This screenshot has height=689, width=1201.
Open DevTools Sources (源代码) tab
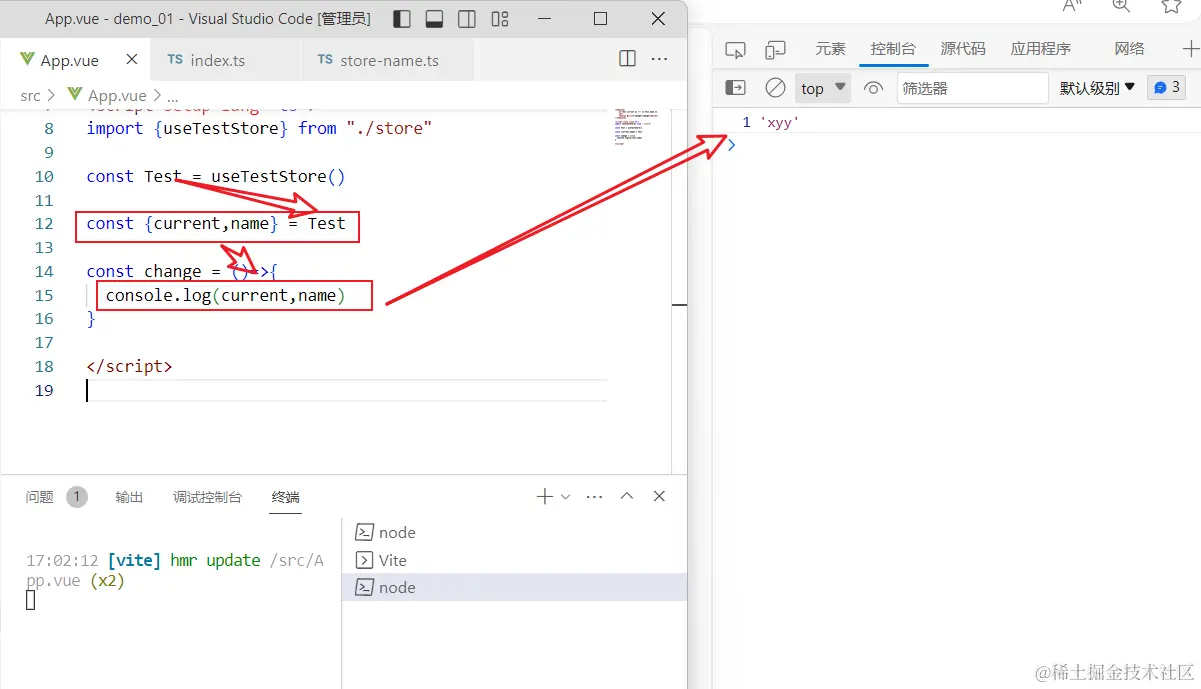963,48
